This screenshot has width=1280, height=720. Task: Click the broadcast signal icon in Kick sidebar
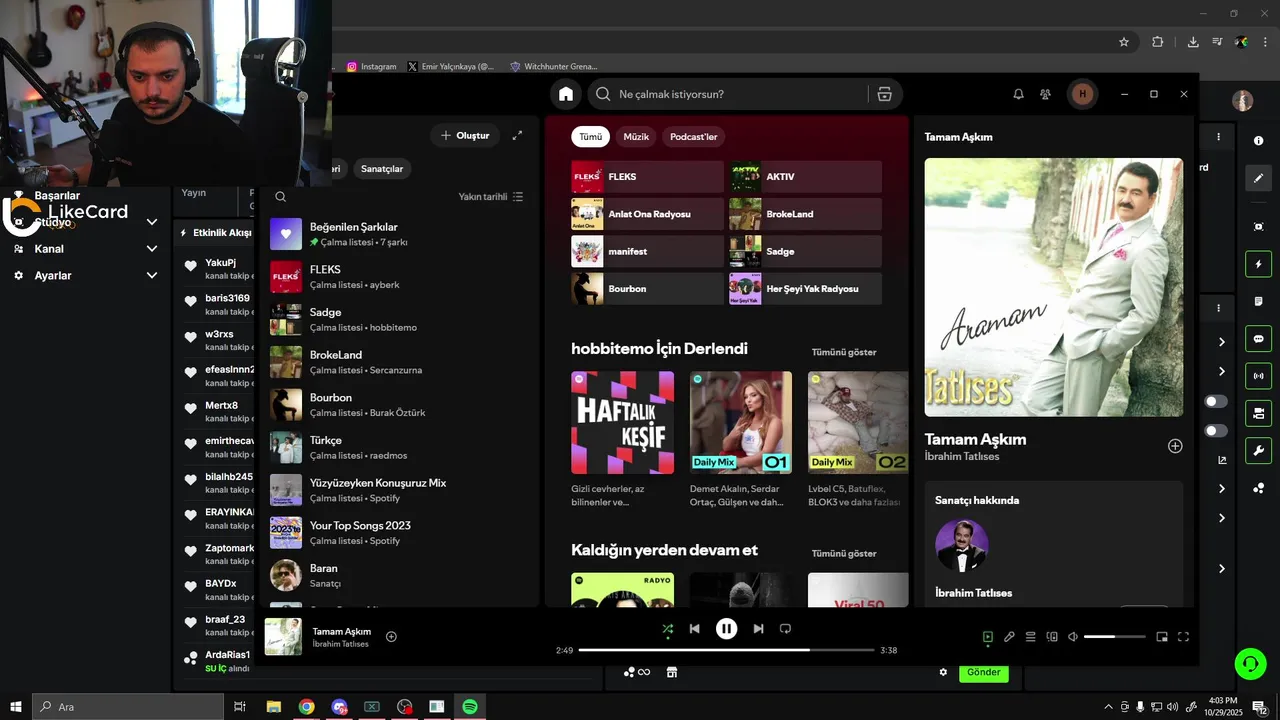1259,376
